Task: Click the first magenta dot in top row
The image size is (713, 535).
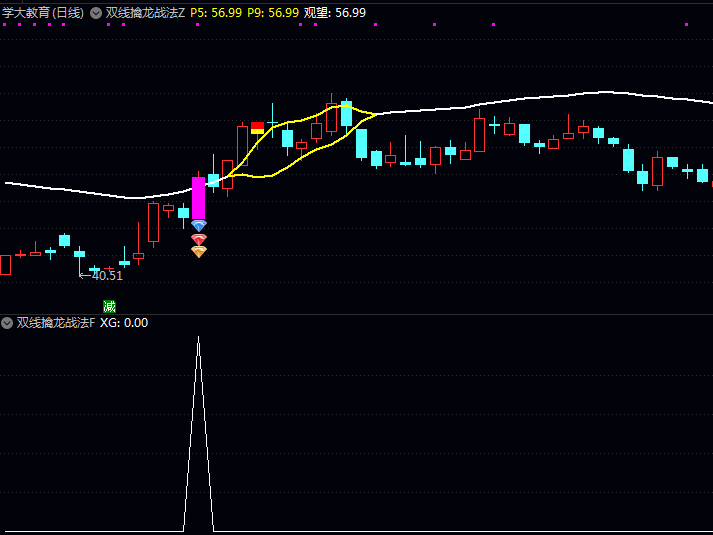Action: (x=4, y=24)
